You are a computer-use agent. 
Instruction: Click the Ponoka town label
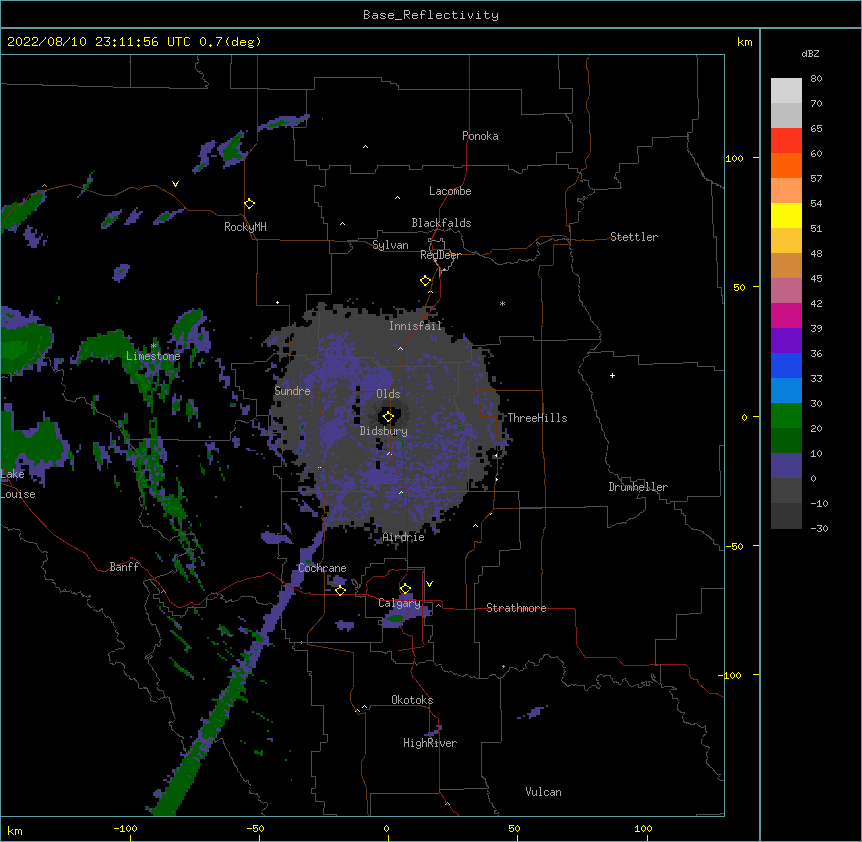(x=480, y=136)
